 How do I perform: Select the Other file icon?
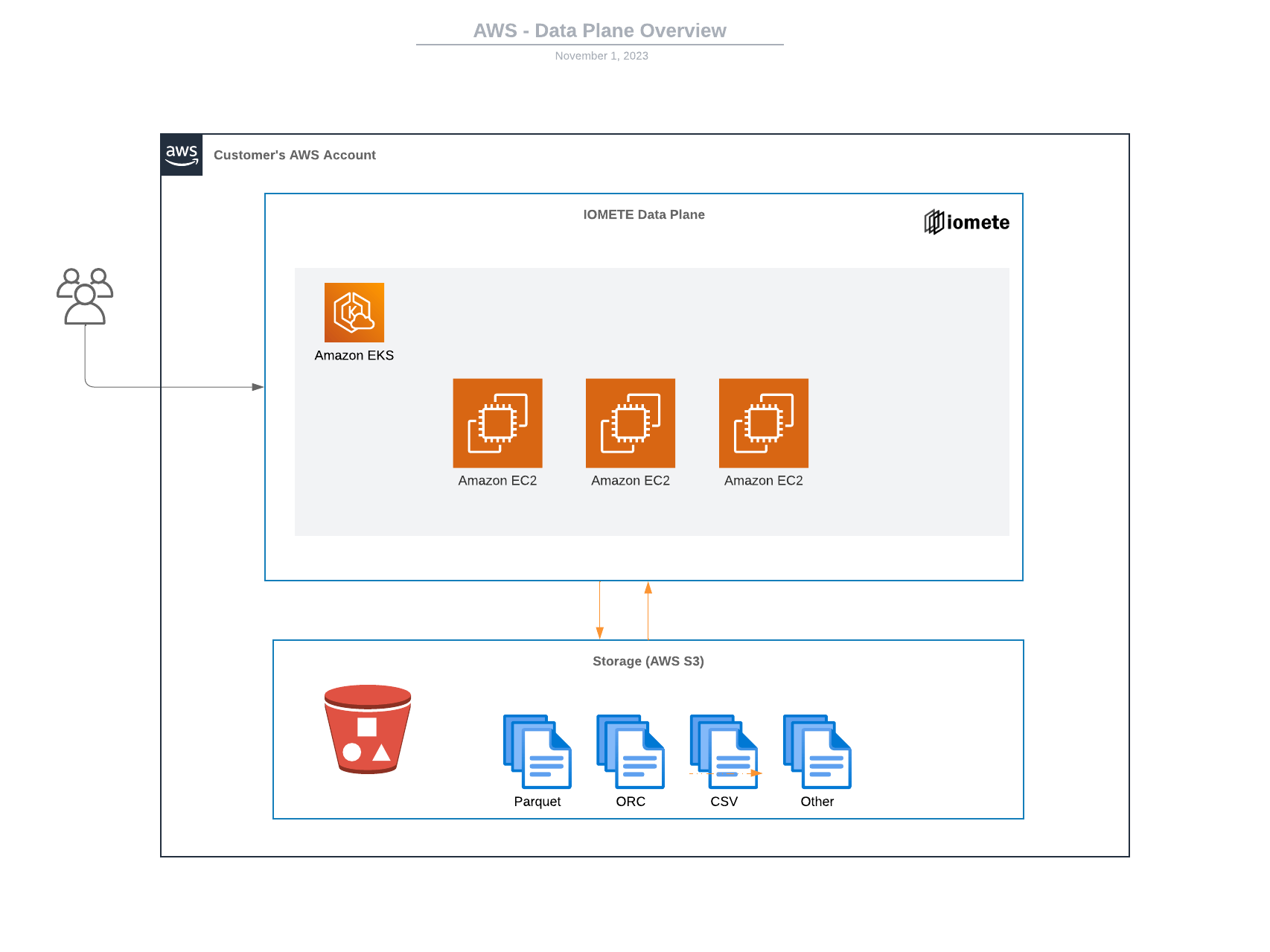pyautogui.click(x=817, y=752)
